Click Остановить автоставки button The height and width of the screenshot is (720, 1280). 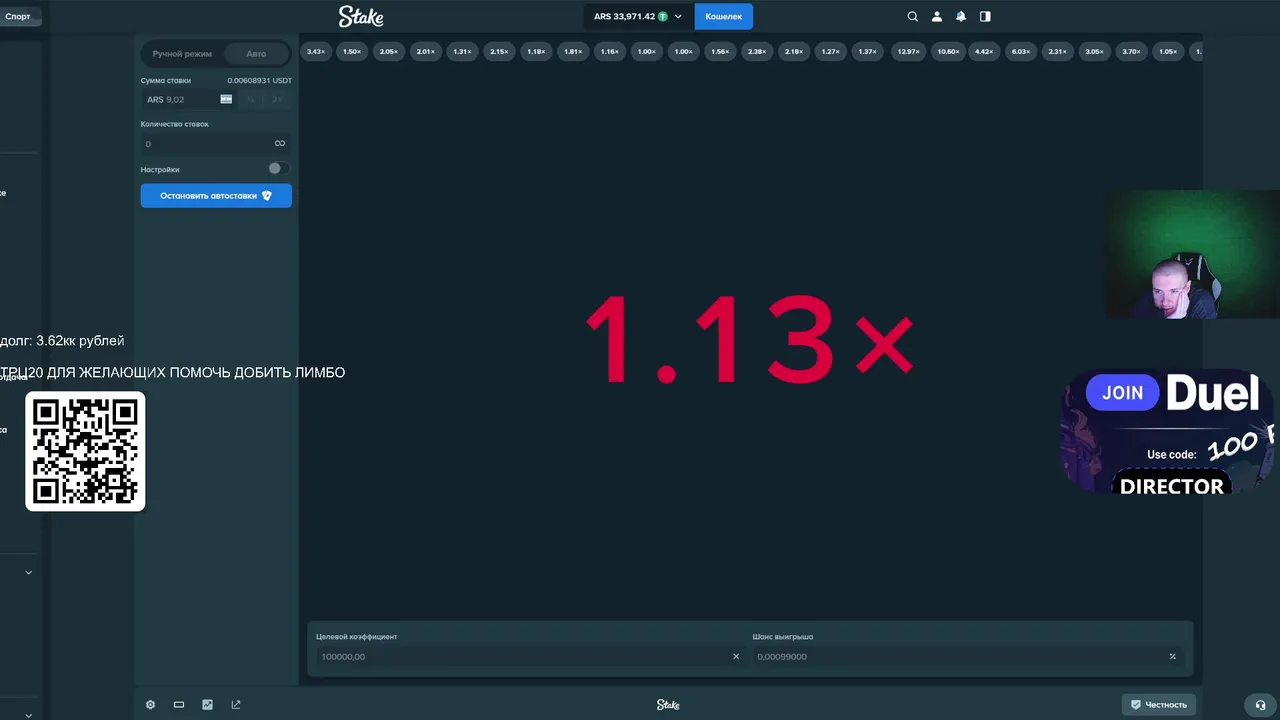(216, 196)
